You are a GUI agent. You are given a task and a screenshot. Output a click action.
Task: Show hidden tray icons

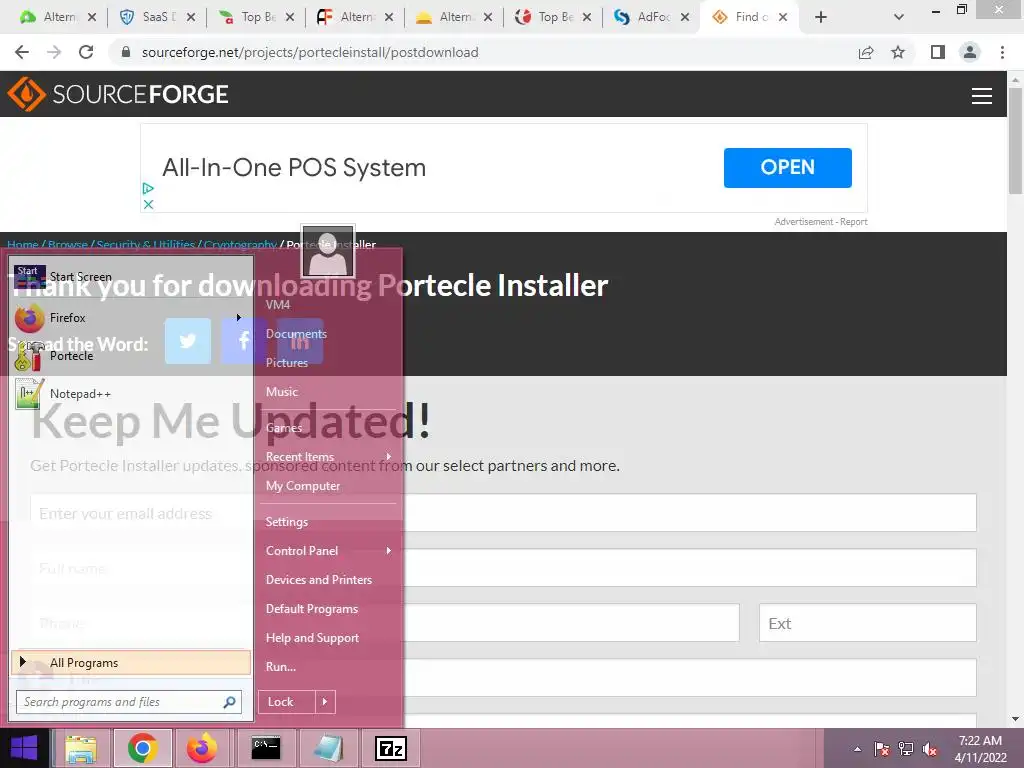point(857,749)
